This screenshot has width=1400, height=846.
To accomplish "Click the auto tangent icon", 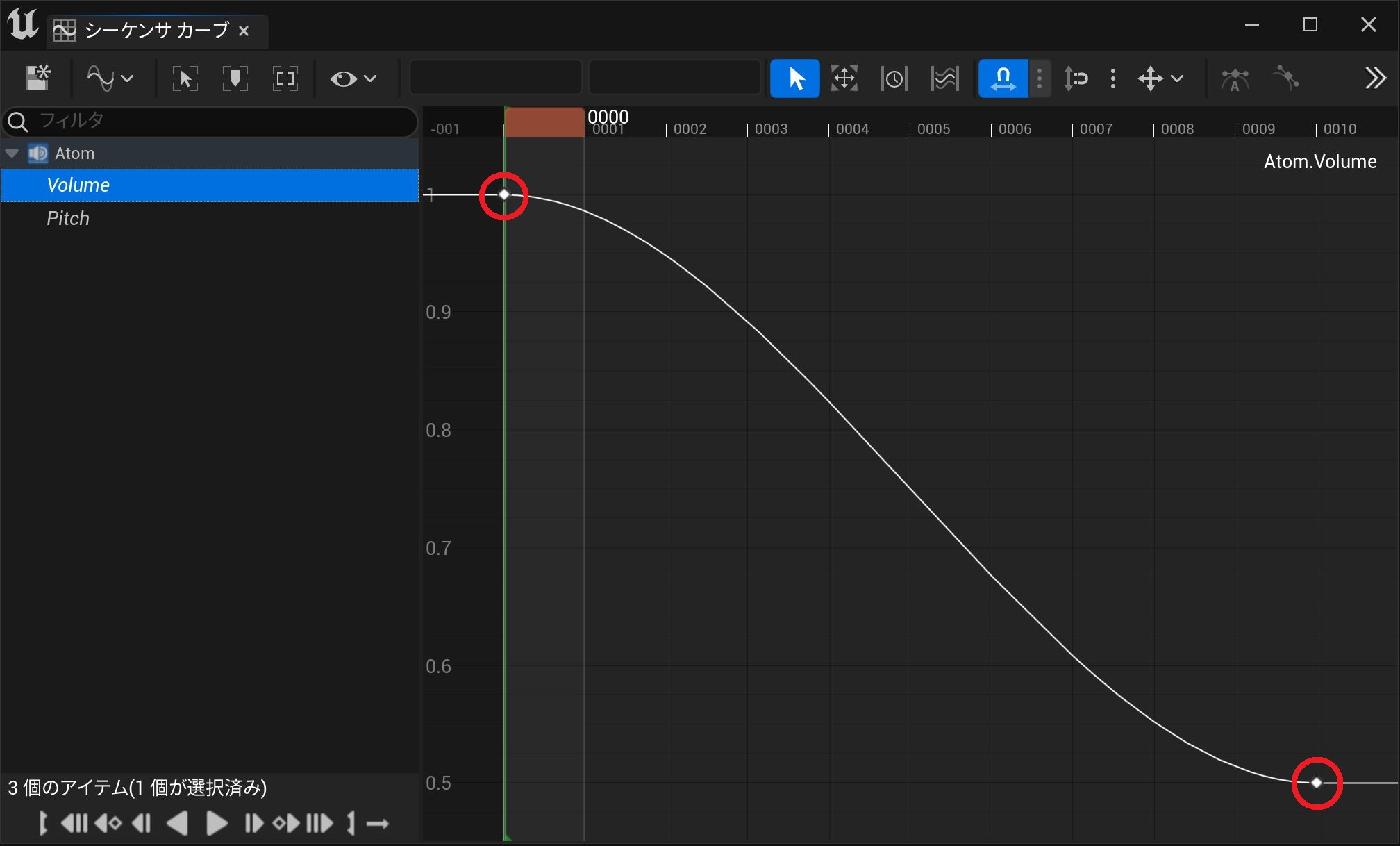I will tap(1235, 78).
